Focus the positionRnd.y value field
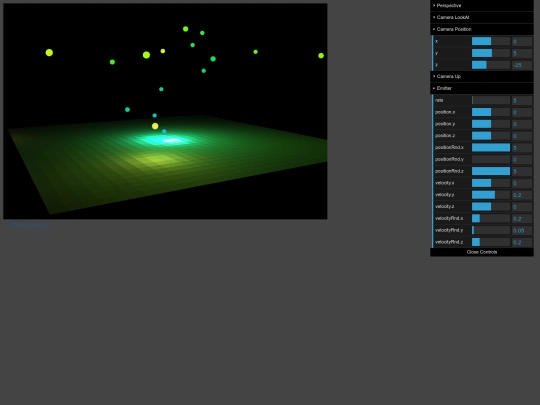The width and height of the screenshot is (540, 405). [522, 159]
